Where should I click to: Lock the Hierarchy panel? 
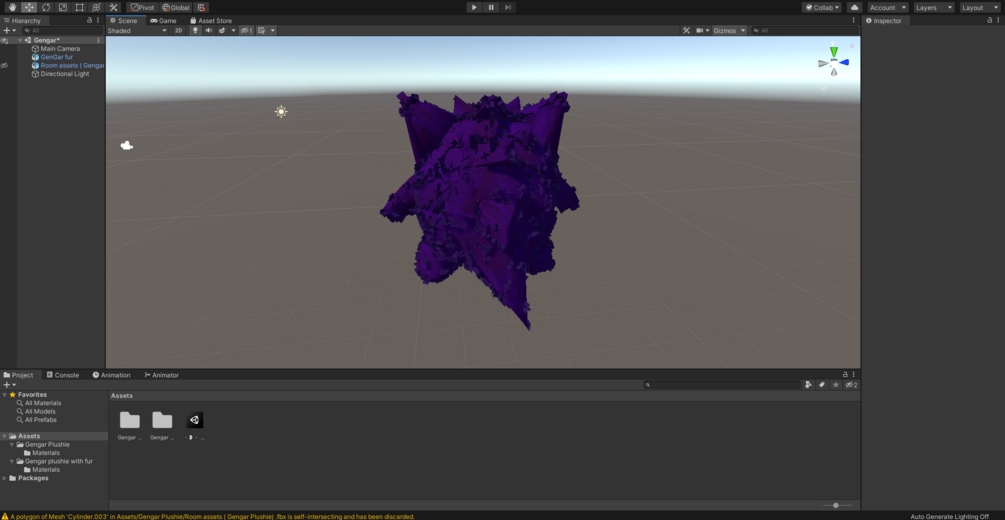[89, 21]
